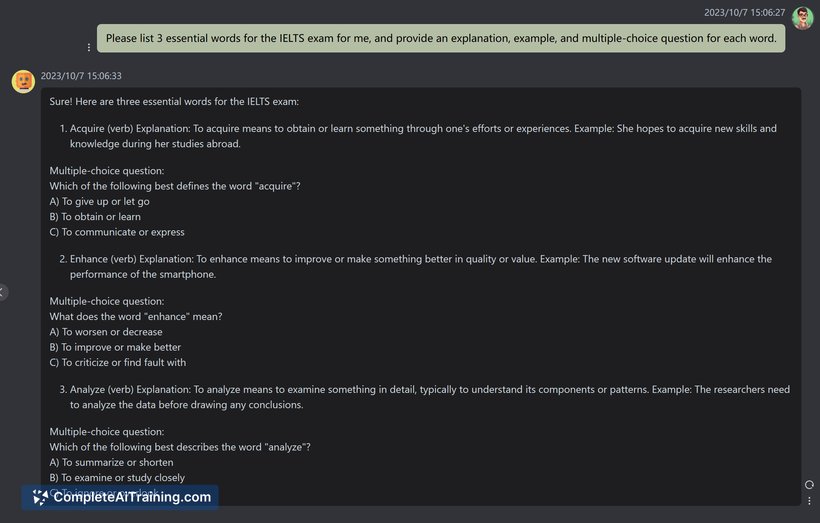Screen dimensions: 820x523
Task: Select 'A) To worsen or decrease' option
Action: 106,332
